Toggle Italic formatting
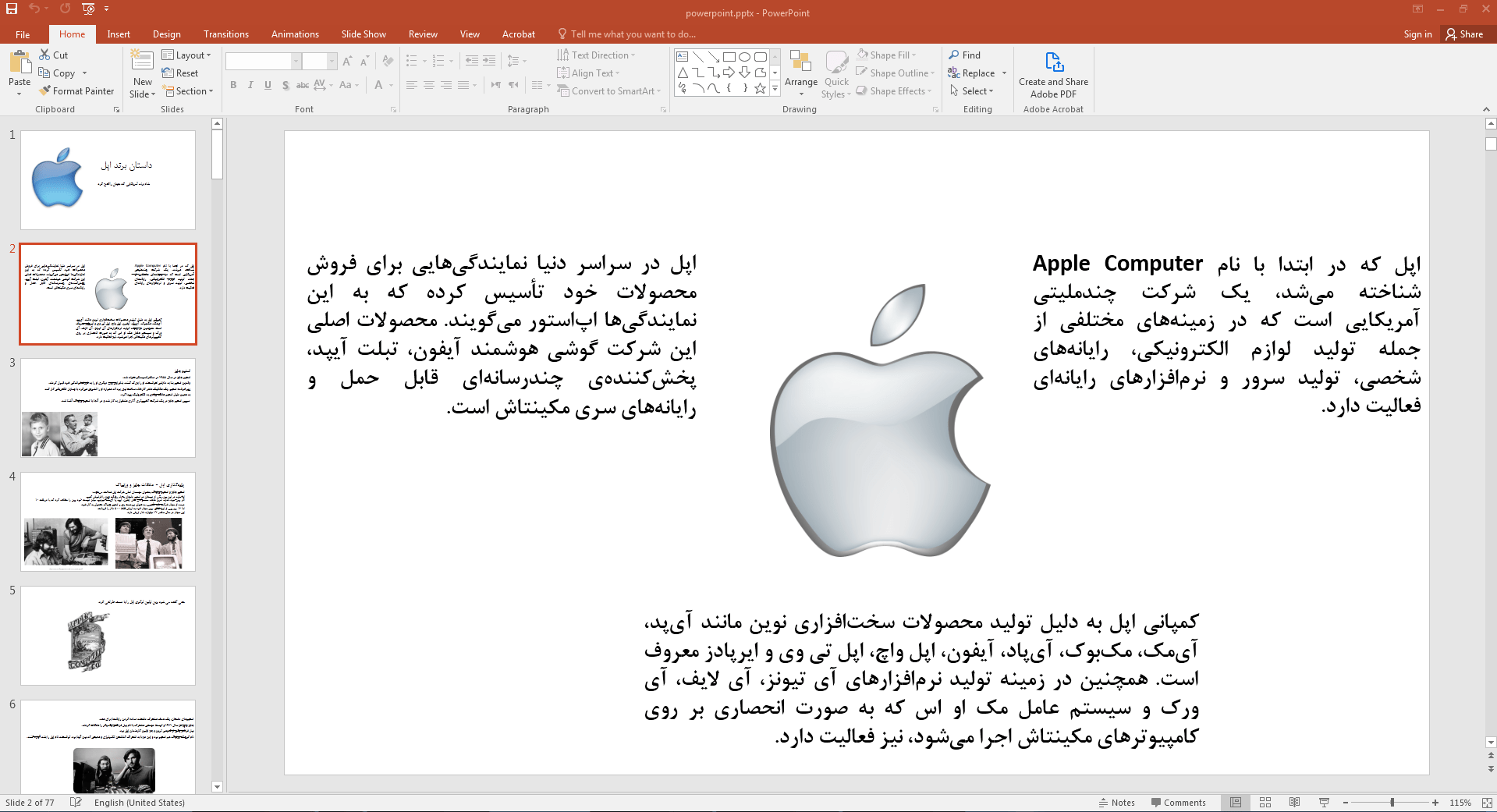1497x812 pixels. click(250, 85)
